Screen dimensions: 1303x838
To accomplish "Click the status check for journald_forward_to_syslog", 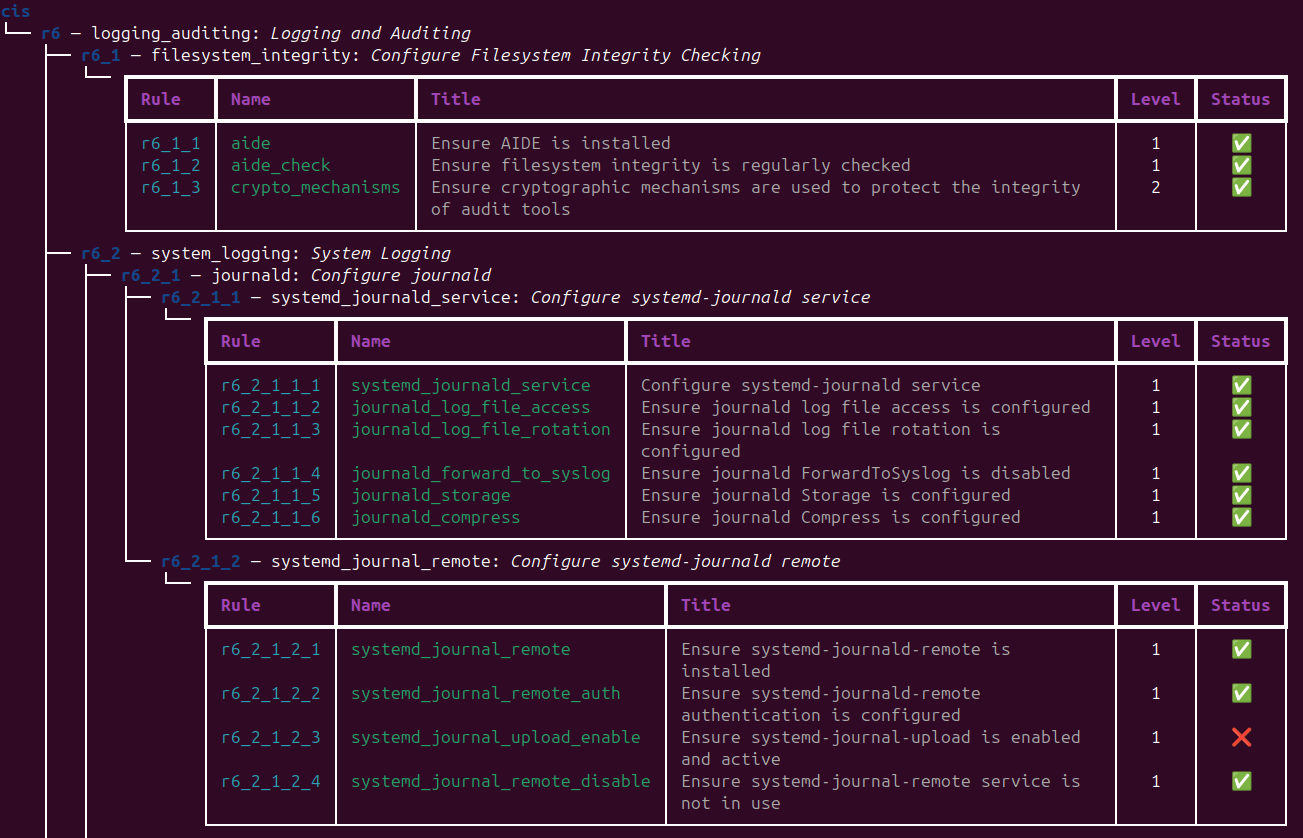I will pyautogui.click(x=1241, y=473).
